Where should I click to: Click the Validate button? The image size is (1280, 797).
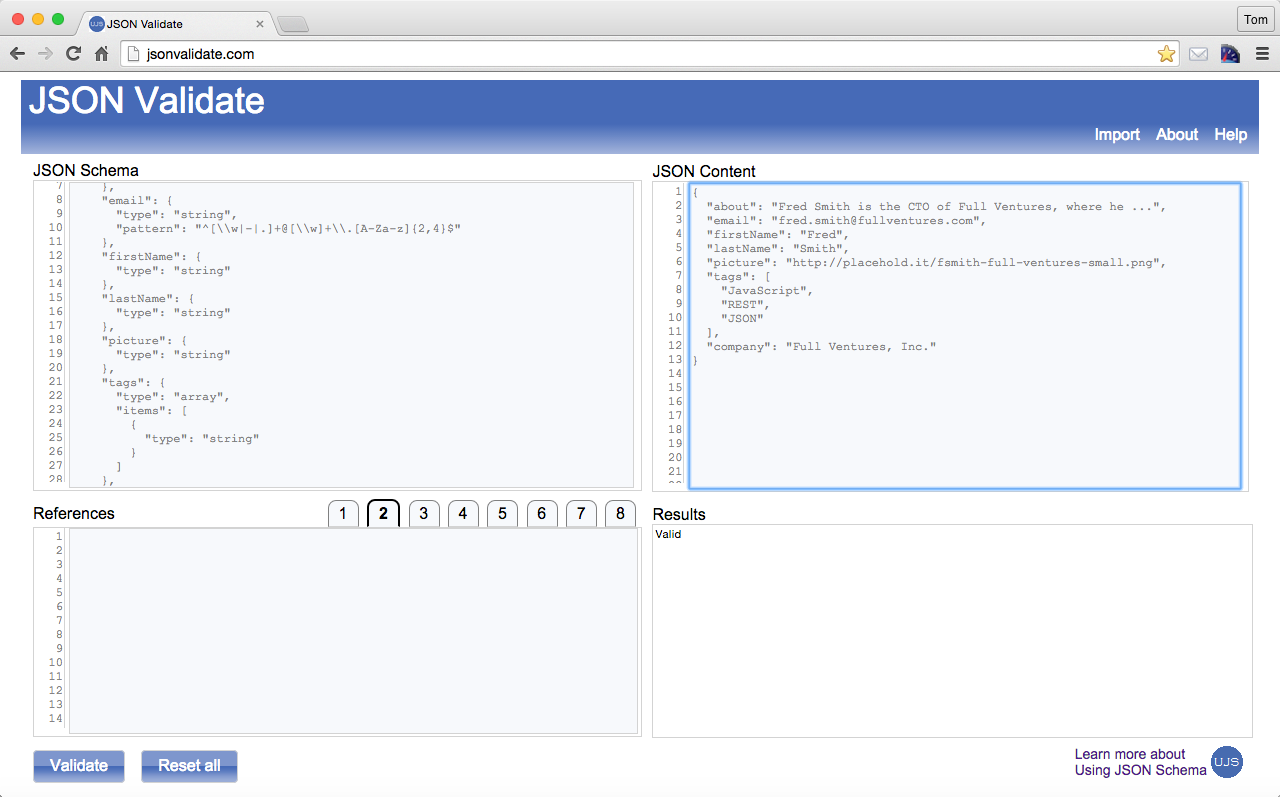tap(78, 765)
